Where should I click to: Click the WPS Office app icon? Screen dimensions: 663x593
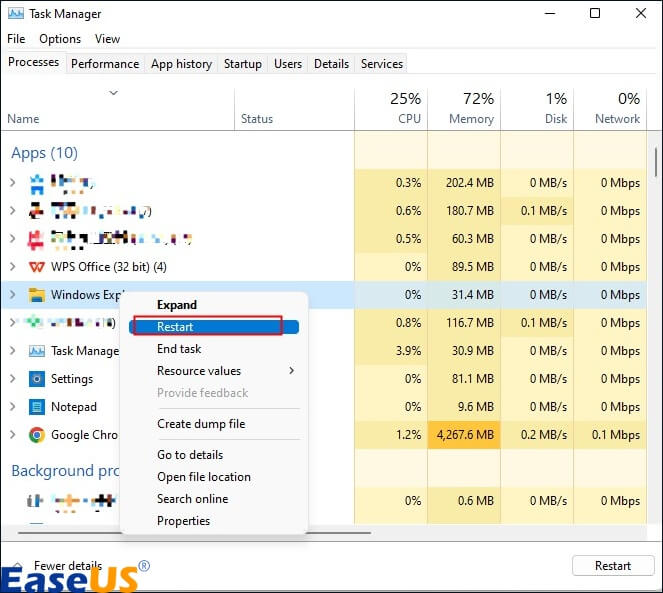tap(36, 267)
